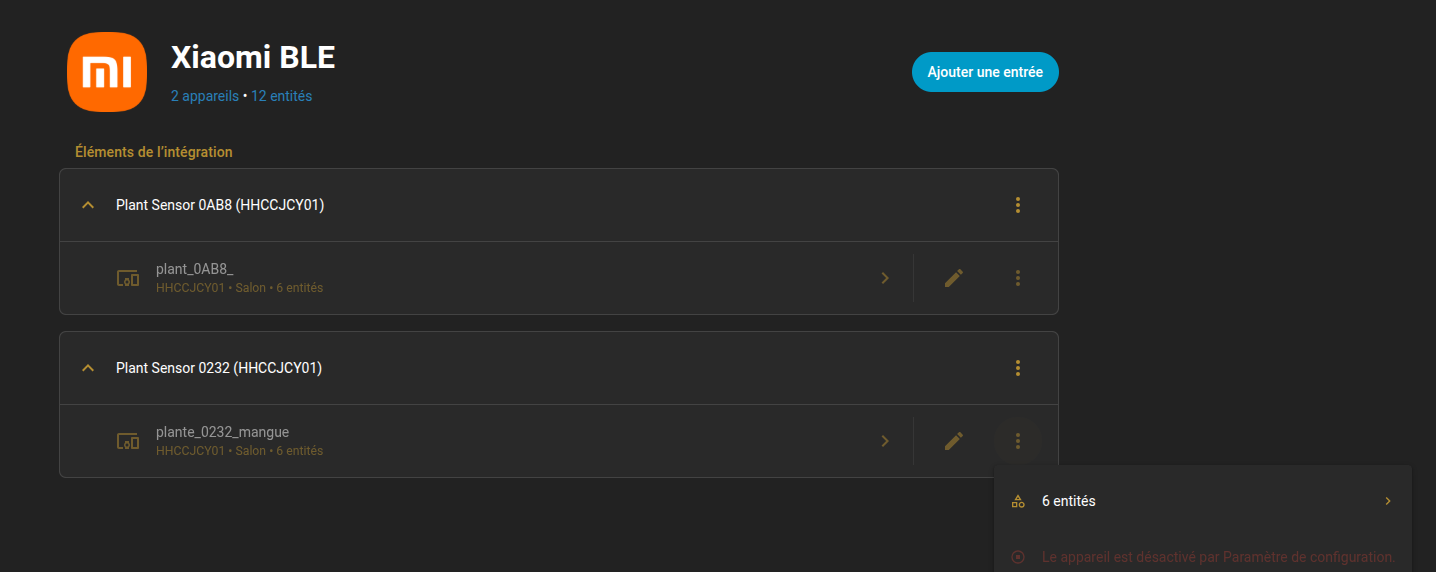This screenshot has height=572, width=1436.
Task: Open the plant_0AB8_ device using its chevron
Action: pyautogui.click(x=885, y=278)
